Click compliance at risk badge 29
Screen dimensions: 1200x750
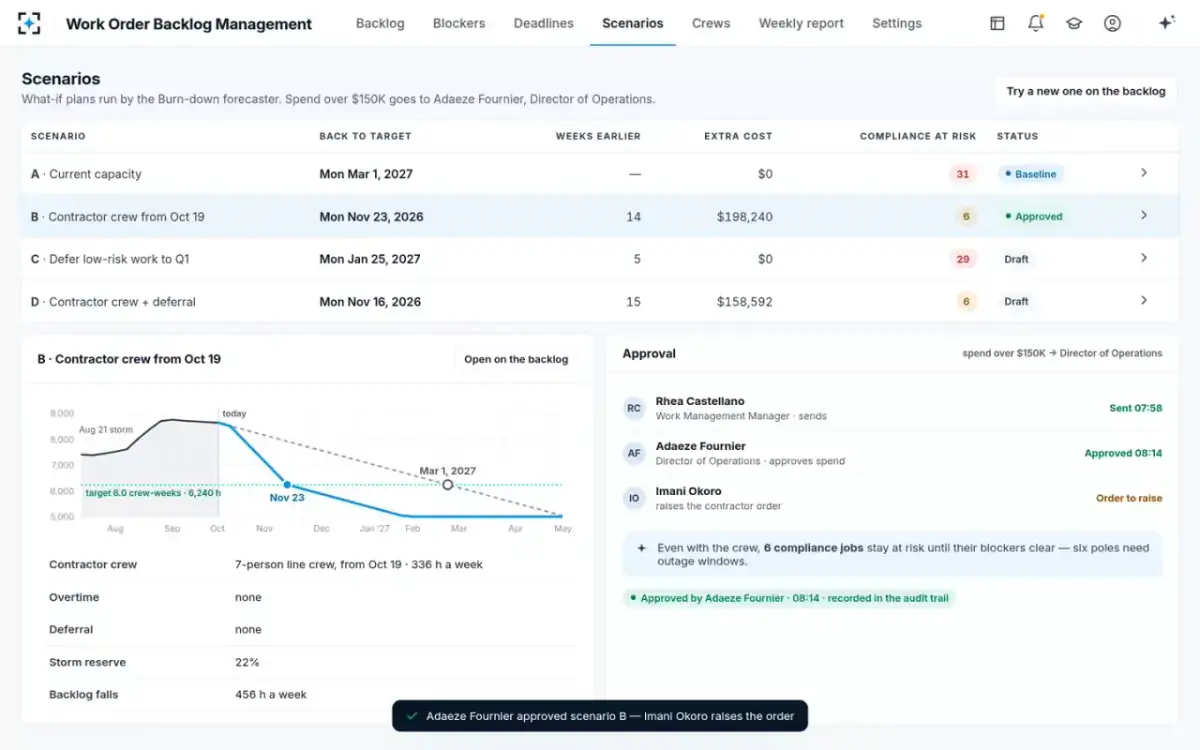click(x=963, y=259)
